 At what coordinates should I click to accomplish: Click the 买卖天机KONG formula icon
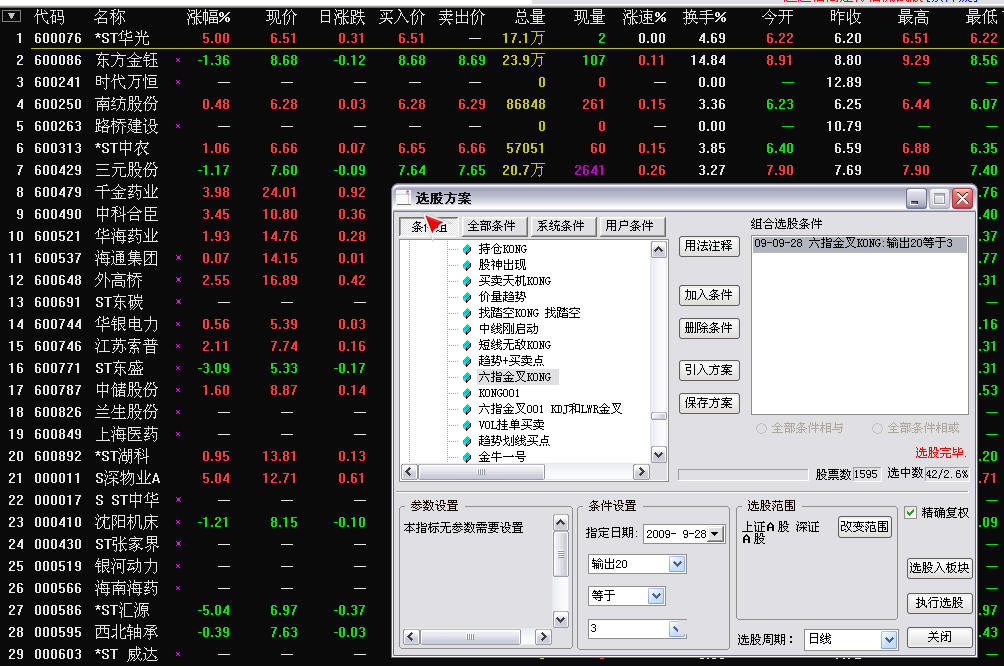[x=466, y=281]
